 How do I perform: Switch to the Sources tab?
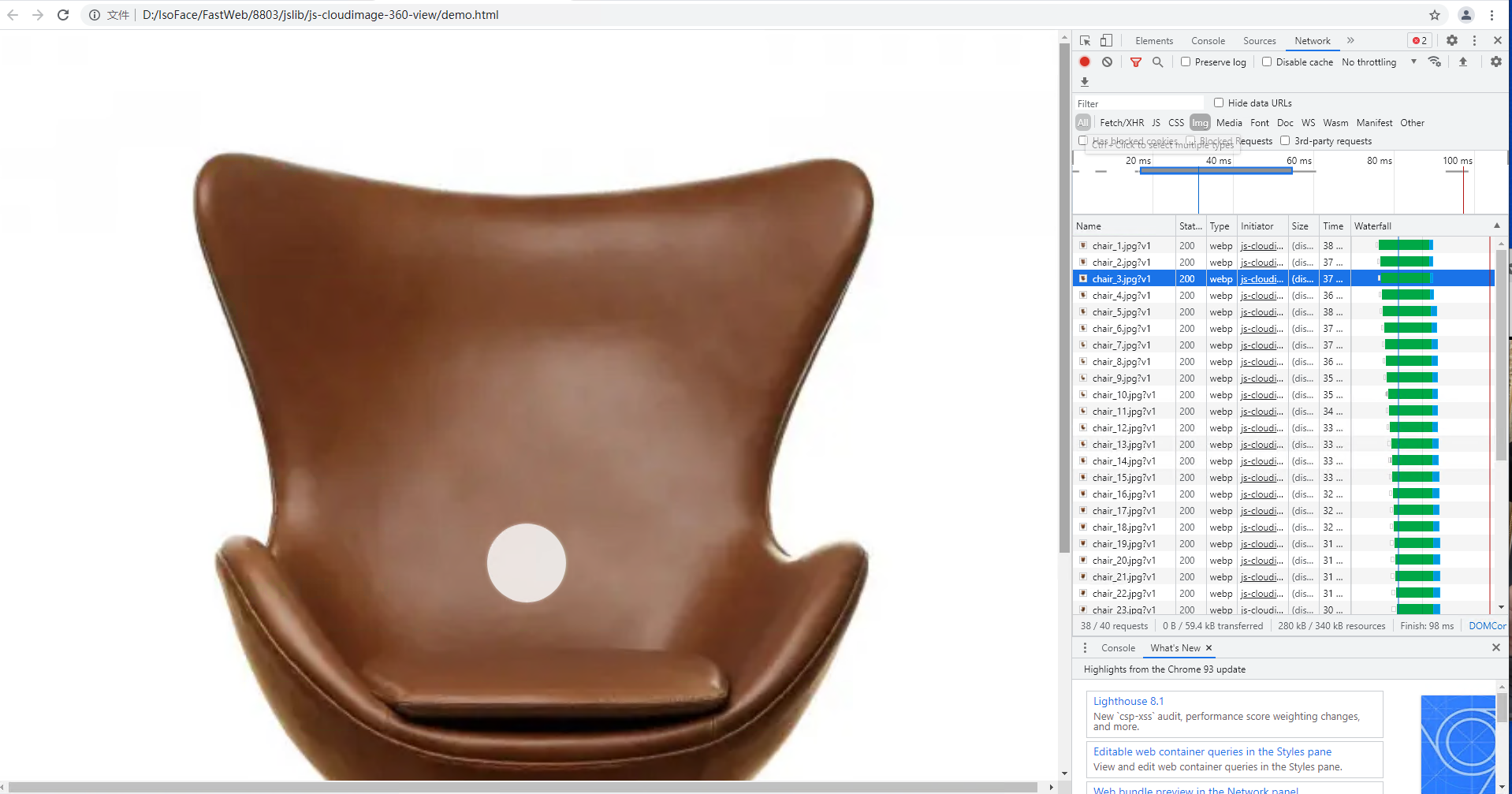[1259, 41]
